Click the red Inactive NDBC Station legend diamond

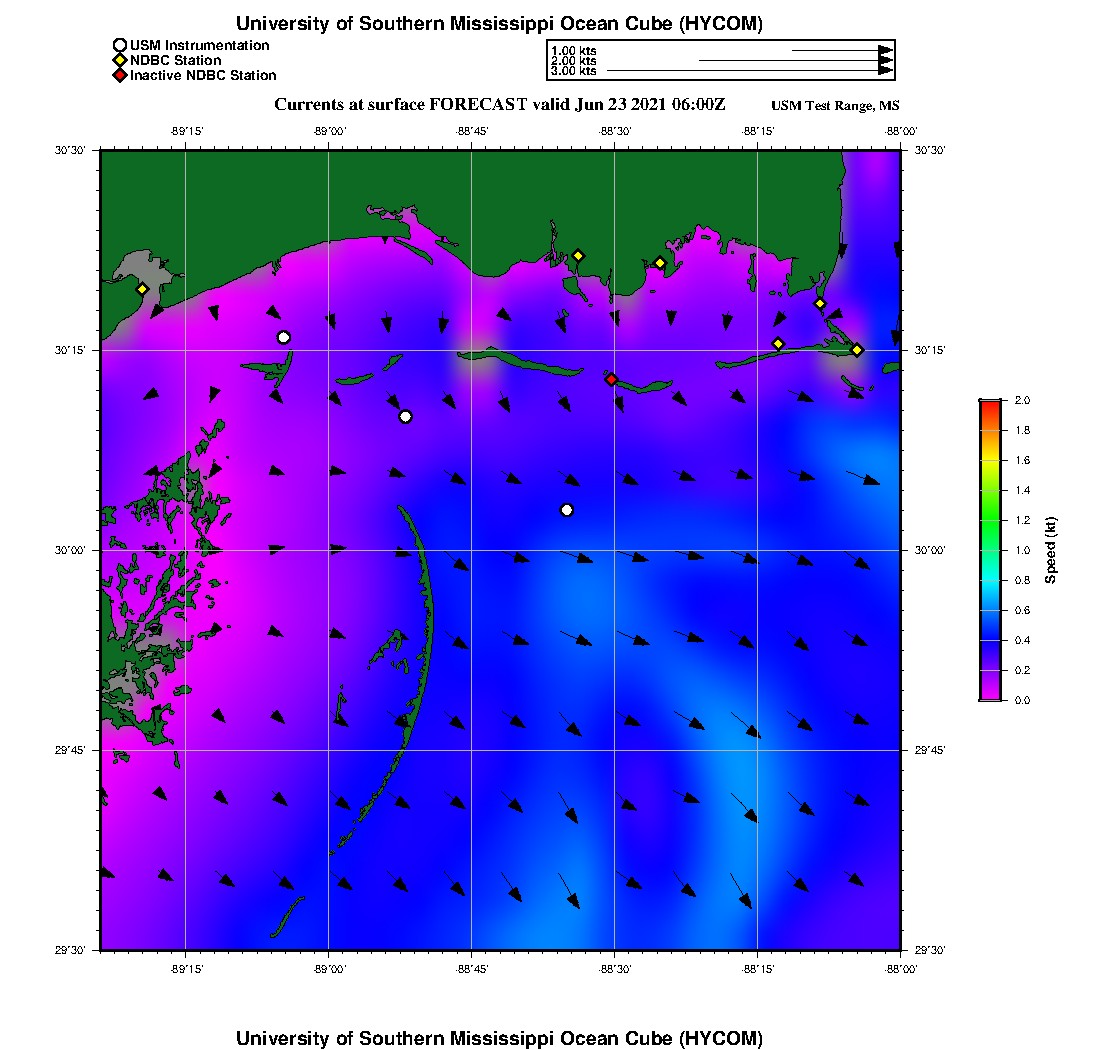(120, 75)
